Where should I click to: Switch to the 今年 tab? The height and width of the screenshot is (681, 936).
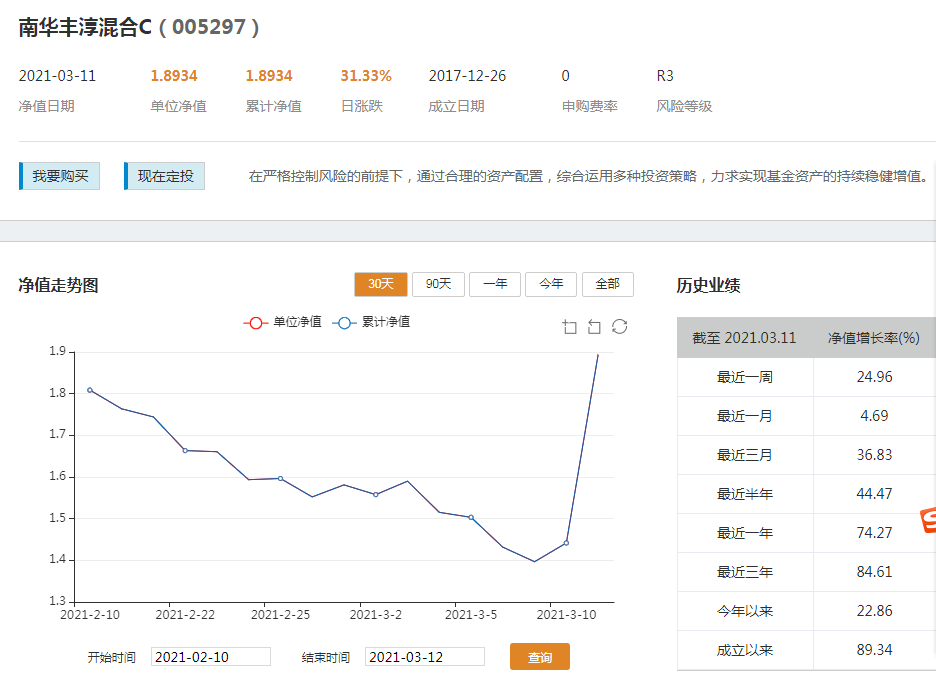(551, 284)
